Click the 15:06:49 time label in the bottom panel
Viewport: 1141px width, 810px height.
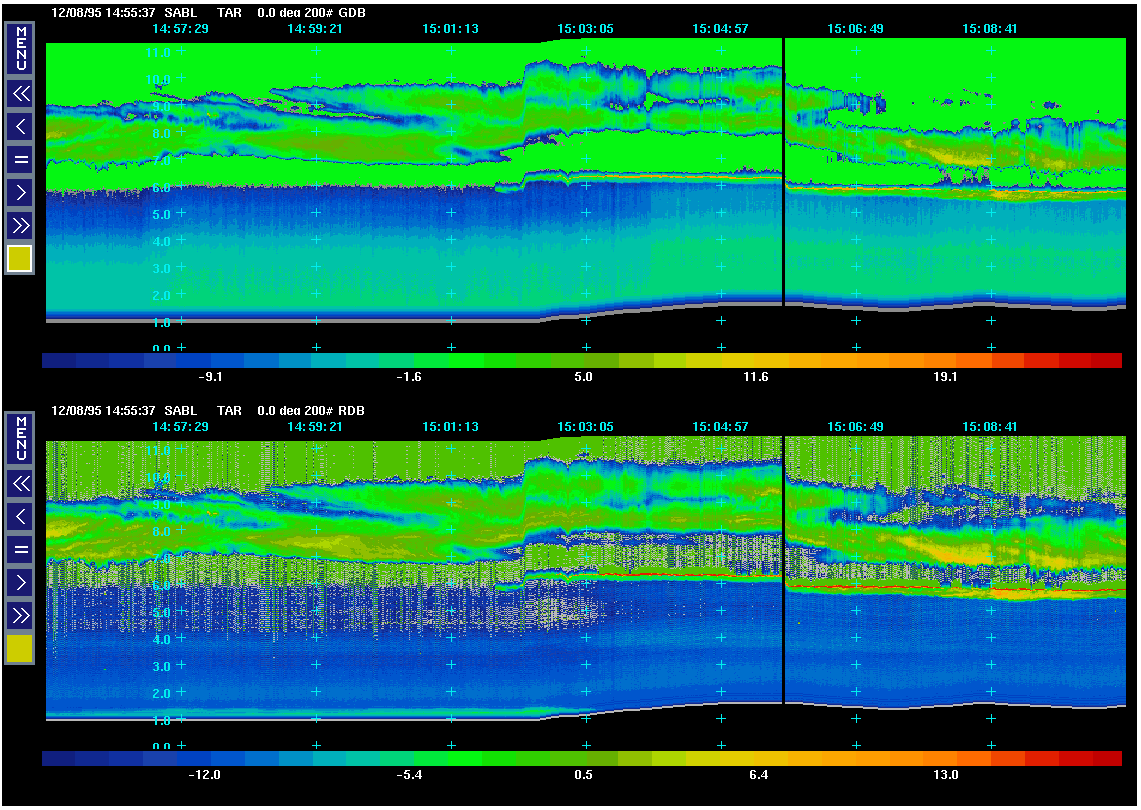coord(855,427)
